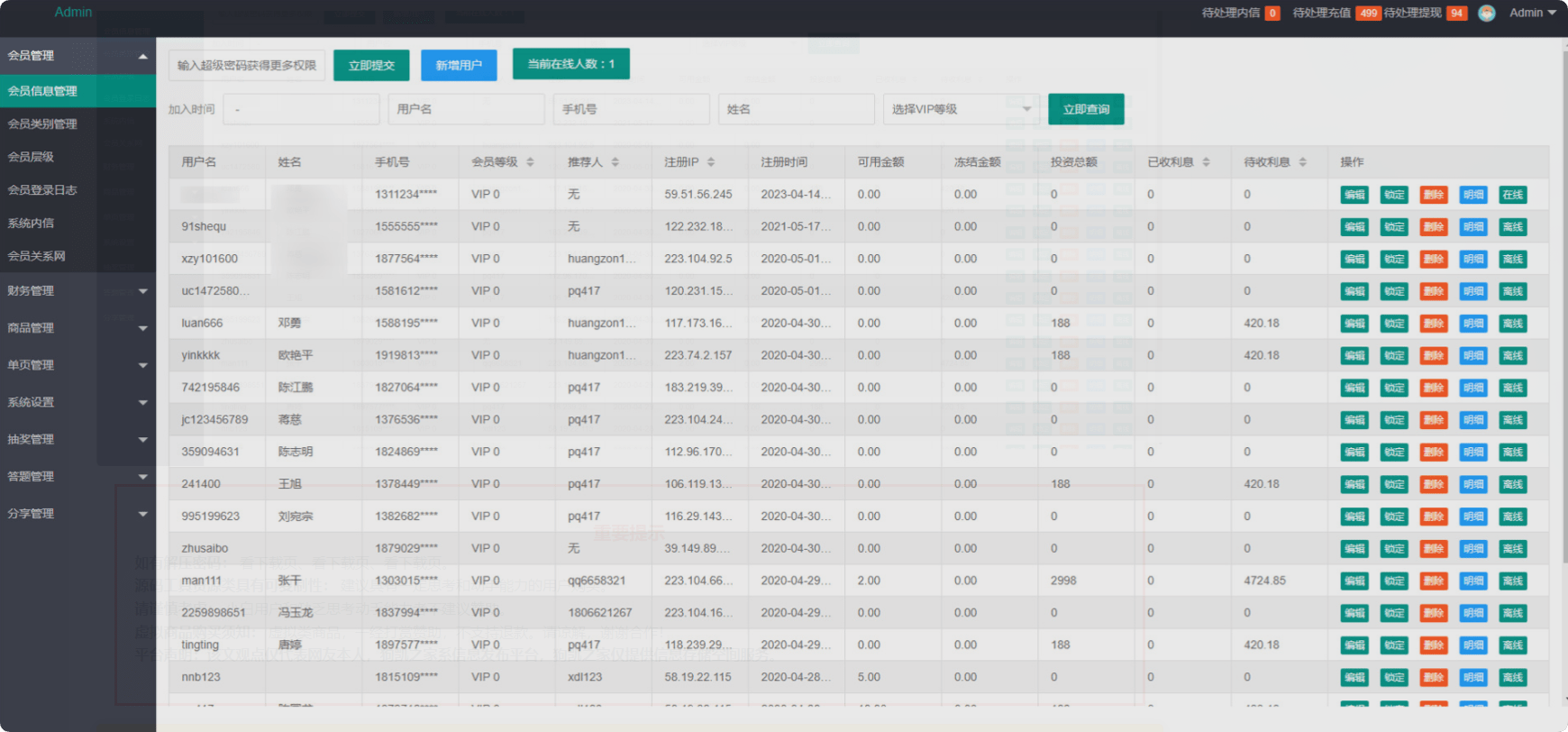Toggle 离线 status for user xzy101600
Image resolution: width=1568 pixels, height=732 pixels.
(x=1512, y=260)
